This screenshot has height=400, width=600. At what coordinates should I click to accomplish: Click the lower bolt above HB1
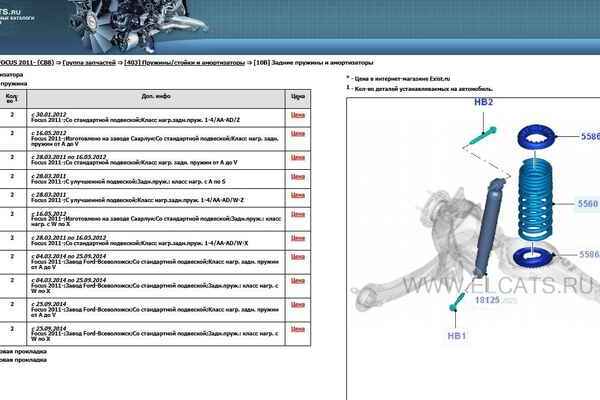(x=457, y=300)
